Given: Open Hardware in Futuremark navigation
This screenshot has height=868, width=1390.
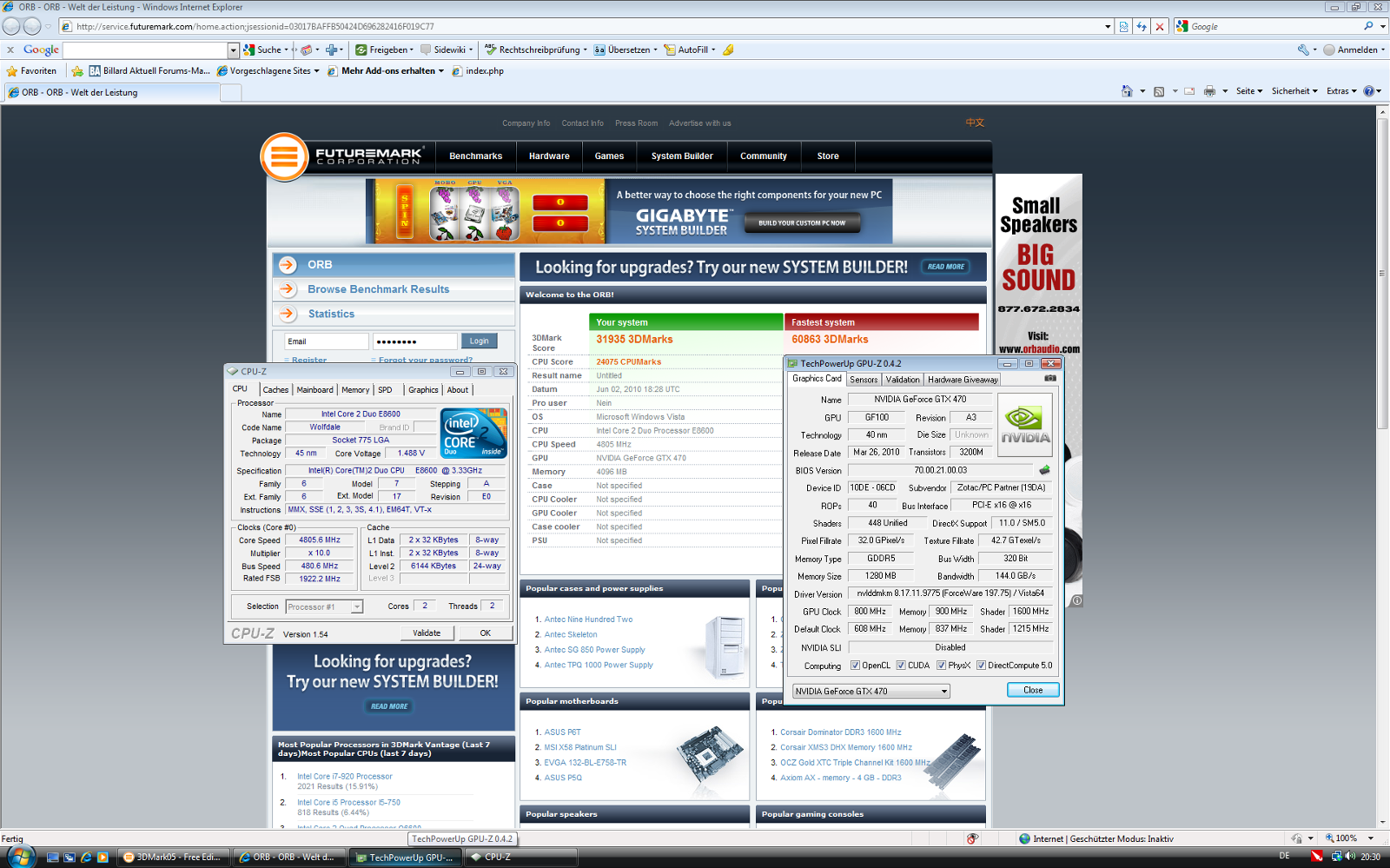Looking at the screenshot, I should [549, 156].
